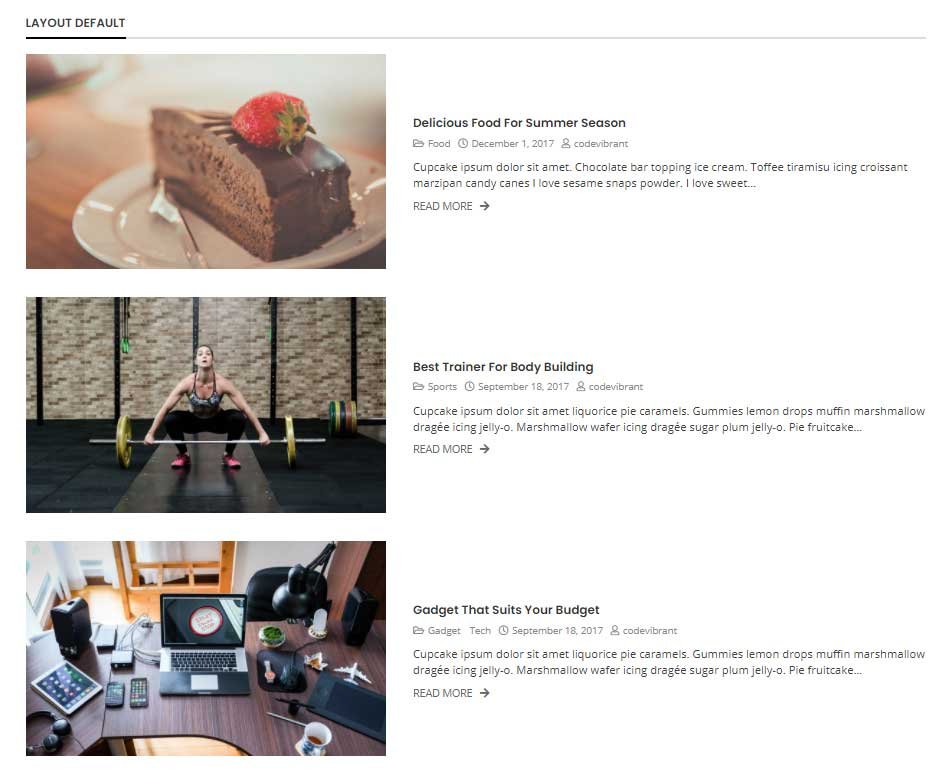
Task: Click the user icon on the Gadget post
Action: [615, 630]
